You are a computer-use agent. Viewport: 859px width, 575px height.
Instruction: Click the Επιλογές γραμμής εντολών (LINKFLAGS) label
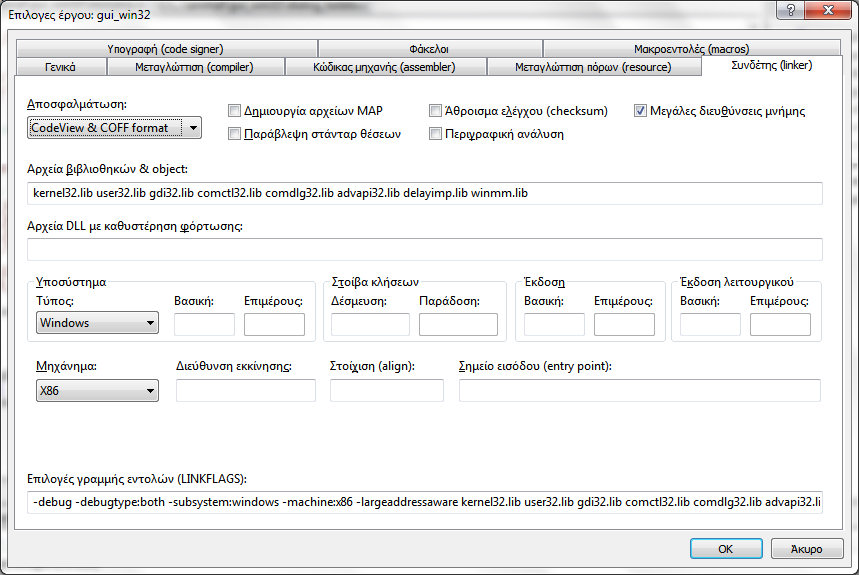click(x=137, y=479)
